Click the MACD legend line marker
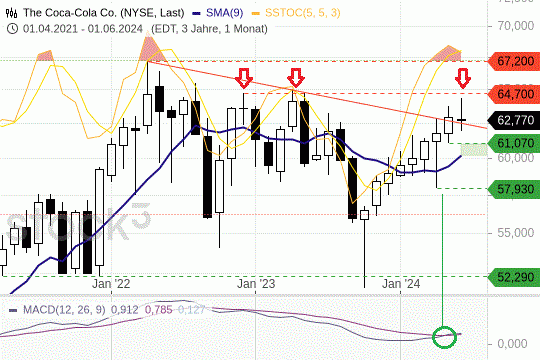This screenshot has height=360, width=540. [13, 310]
